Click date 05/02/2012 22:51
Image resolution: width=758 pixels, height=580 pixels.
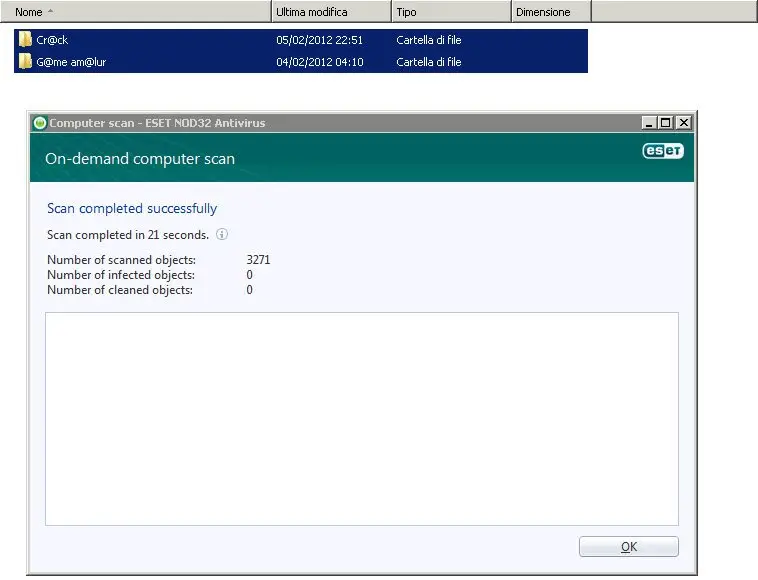320,40
